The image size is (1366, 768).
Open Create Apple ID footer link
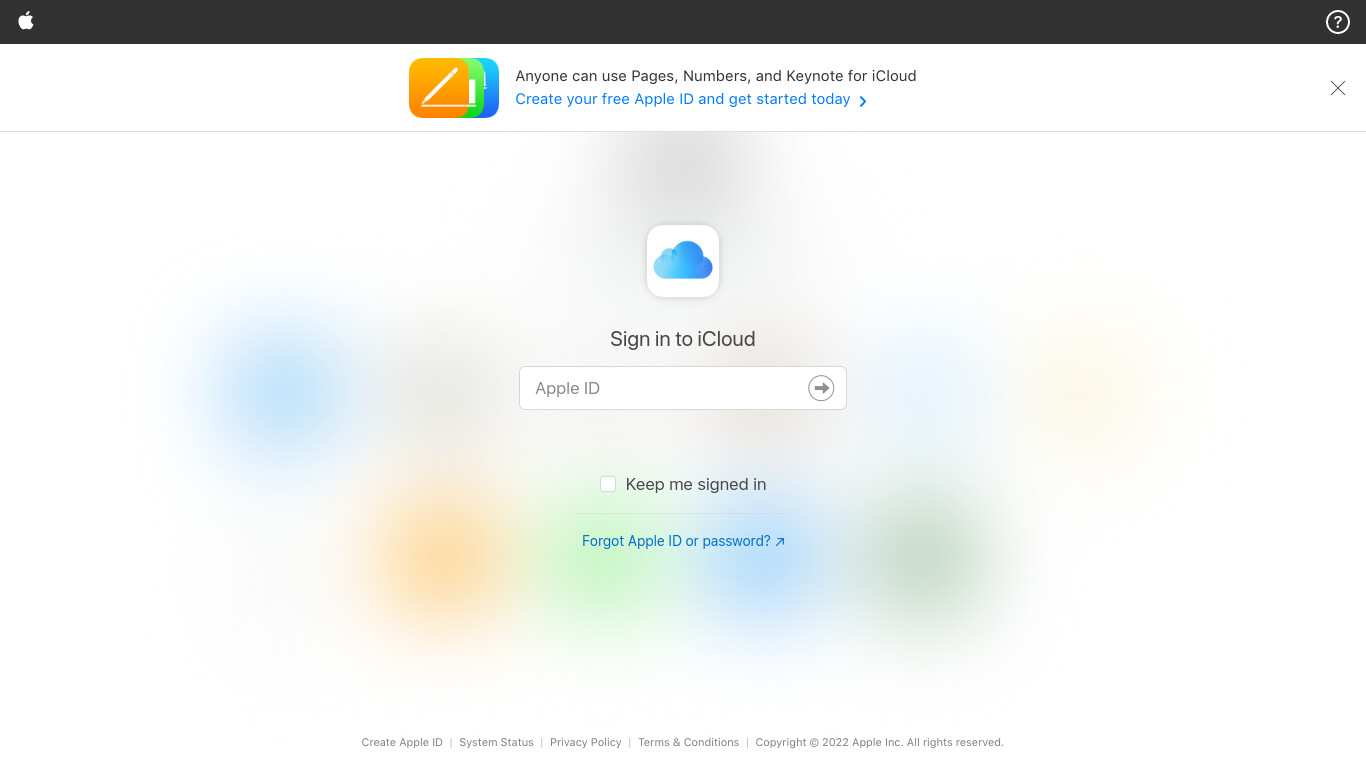(x=402, y=742)
